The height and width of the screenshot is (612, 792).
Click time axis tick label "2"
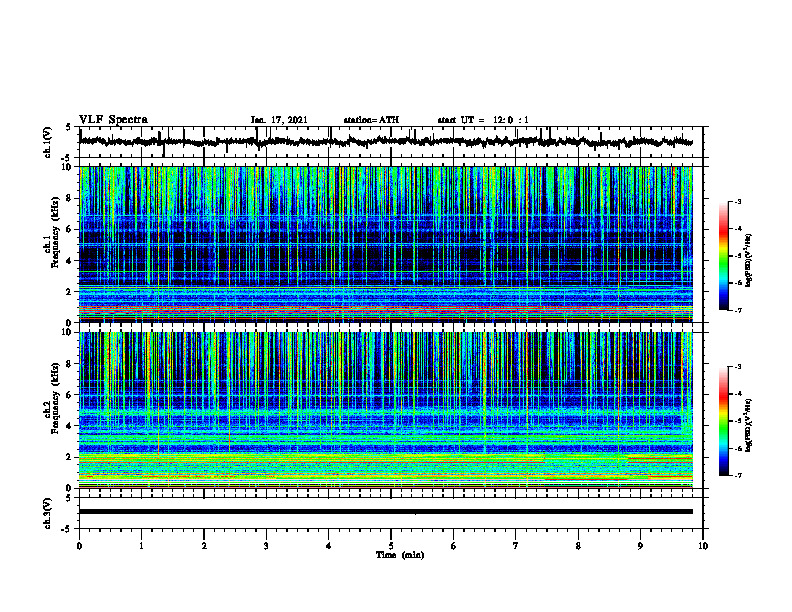click(204, 546)
